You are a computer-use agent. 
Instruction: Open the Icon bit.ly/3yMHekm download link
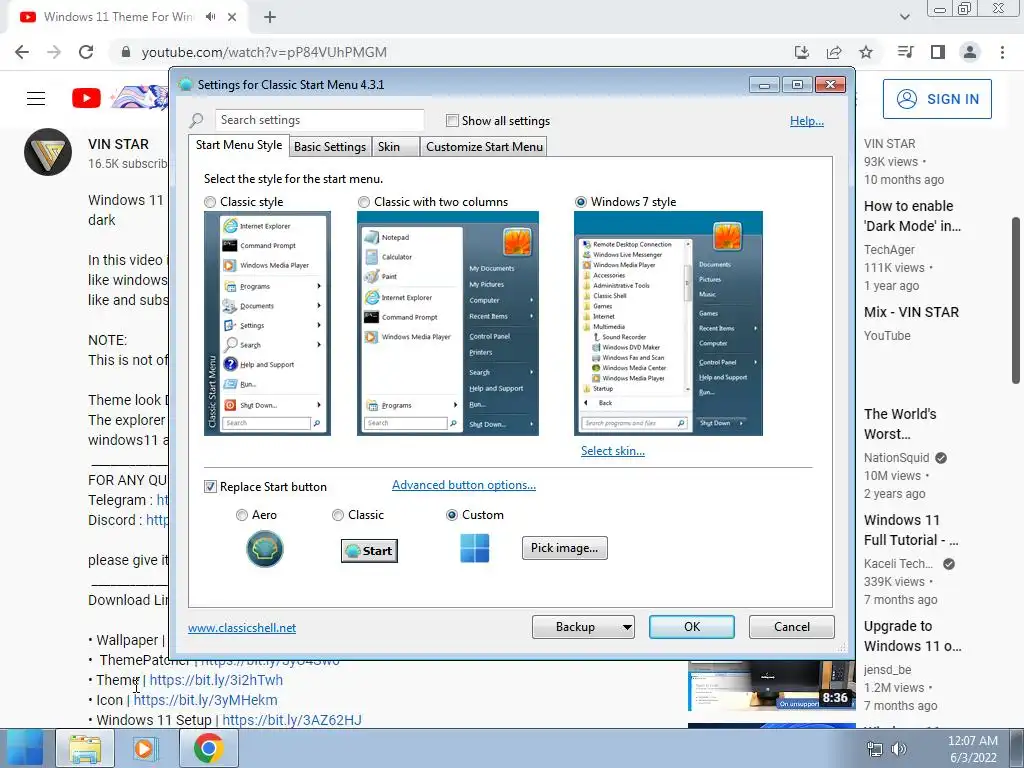[x=205, y=700]
